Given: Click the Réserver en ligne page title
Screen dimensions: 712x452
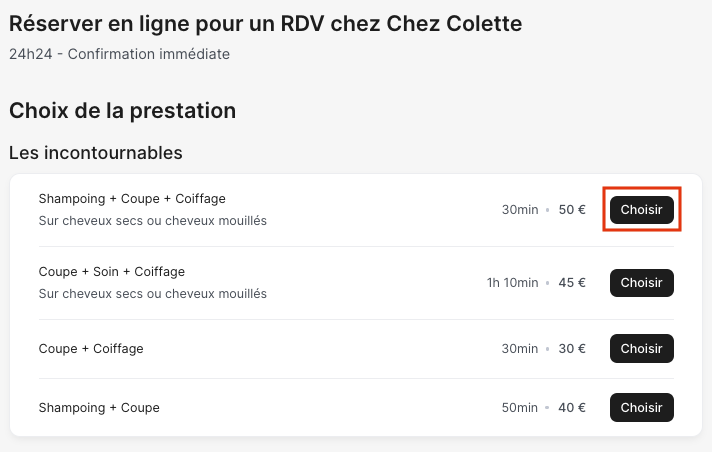Looking at the screenshot, I should coord(265,23).
